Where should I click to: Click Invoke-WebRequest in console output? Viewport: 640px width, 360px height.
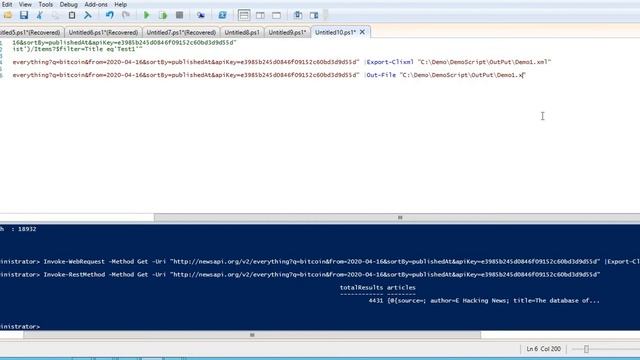pos(74,262)
